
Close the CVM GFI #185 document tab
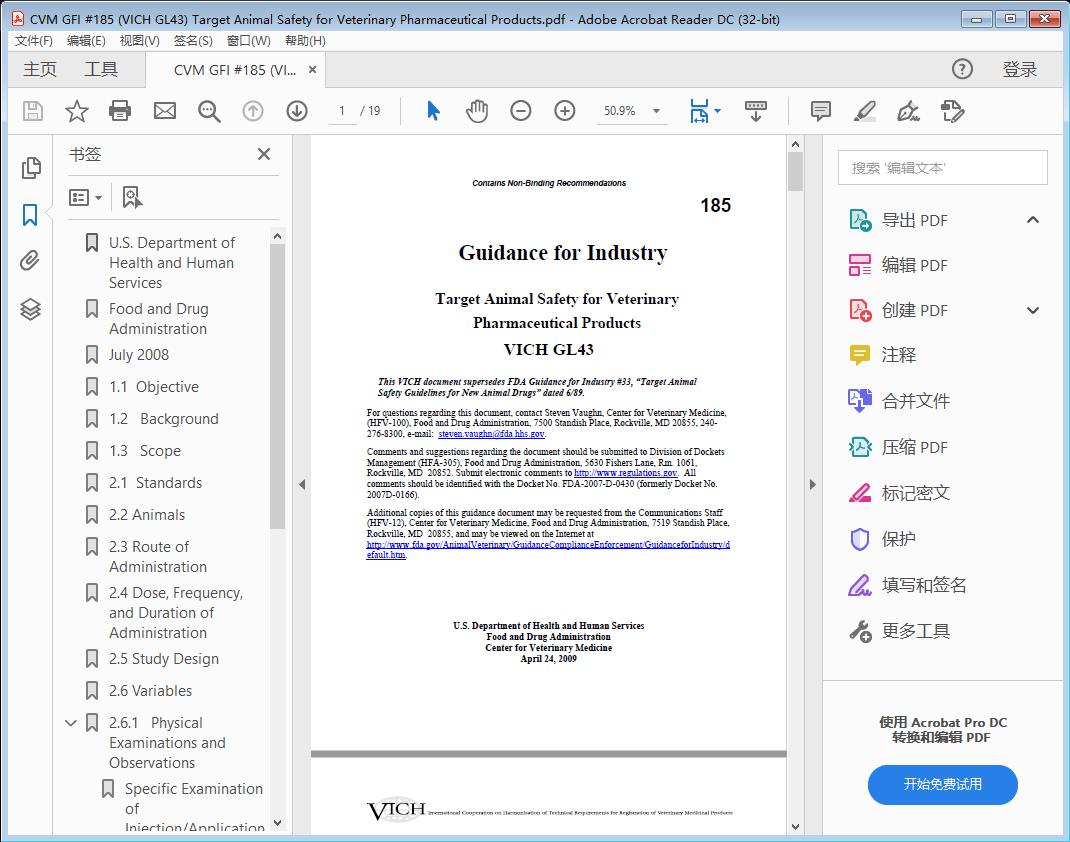pos(313,70)
